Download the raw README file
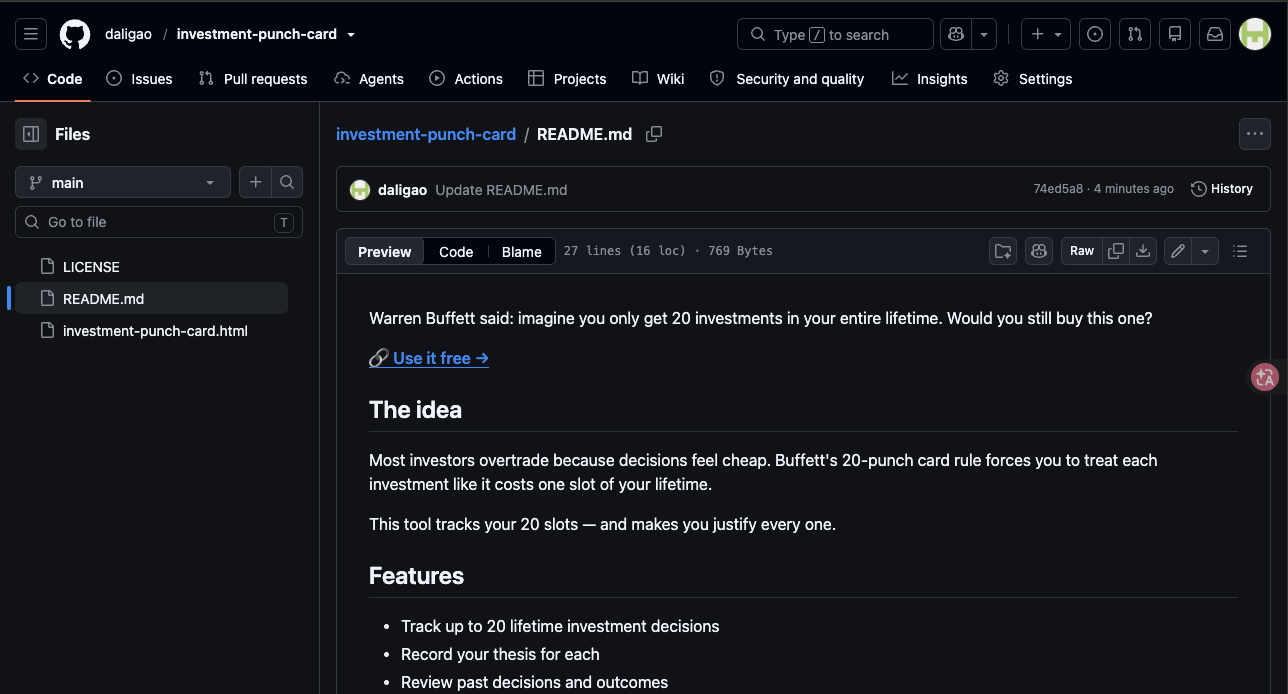 [x=1143, y=251]
